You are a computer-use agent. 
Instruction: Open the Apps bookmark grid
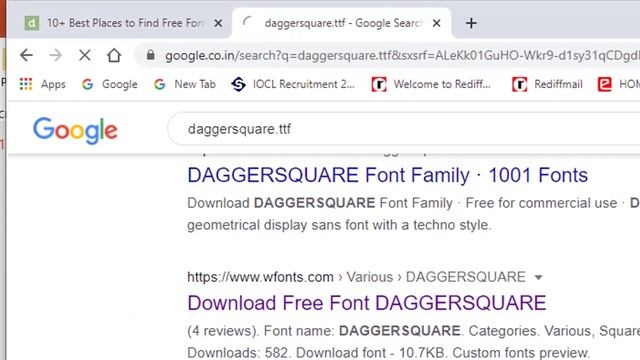coord(42,84)
